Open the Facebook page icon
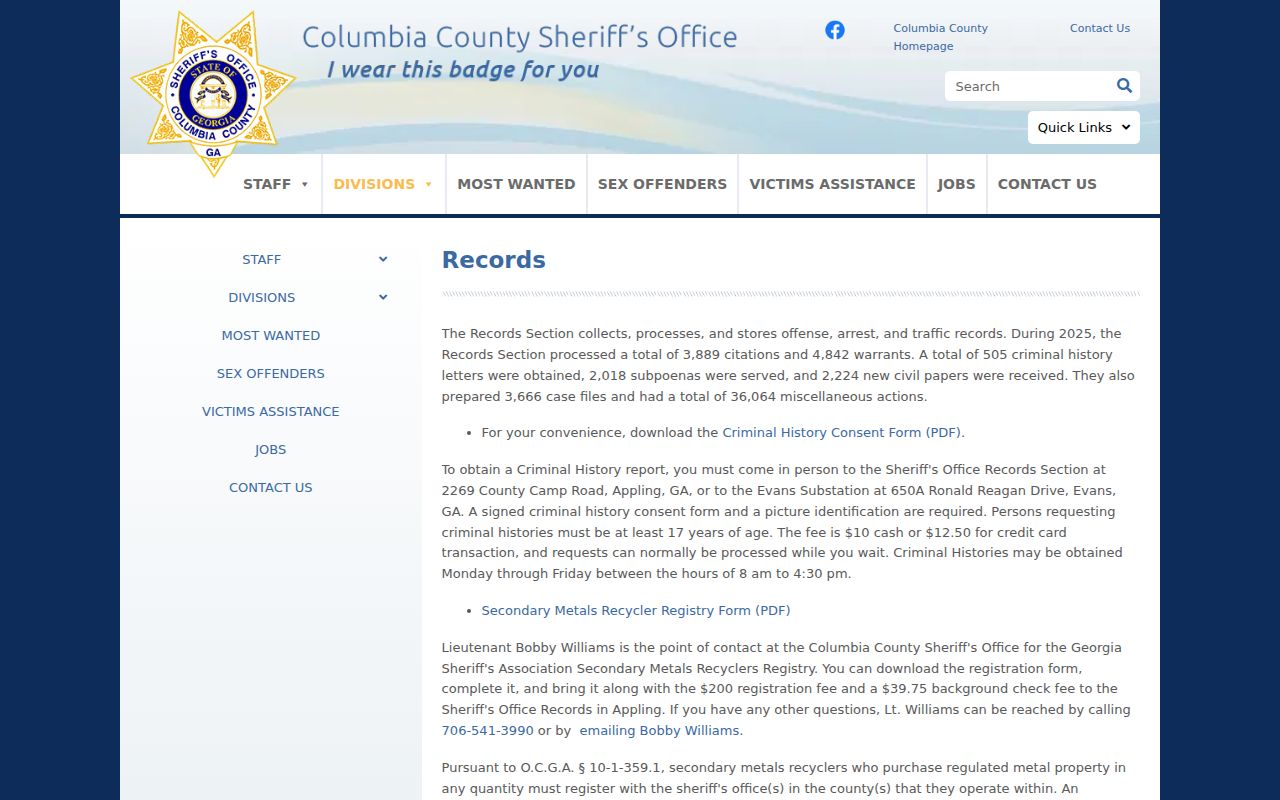Image resolution: width=1280 pixels, height=800 pixels. click(x=835, y=30)
